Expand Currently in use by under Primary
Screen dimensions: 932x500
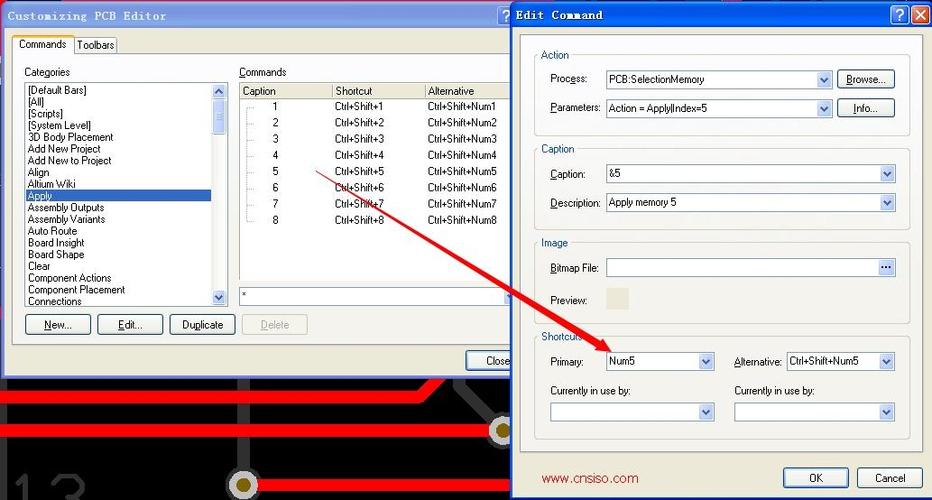(706, 412)
